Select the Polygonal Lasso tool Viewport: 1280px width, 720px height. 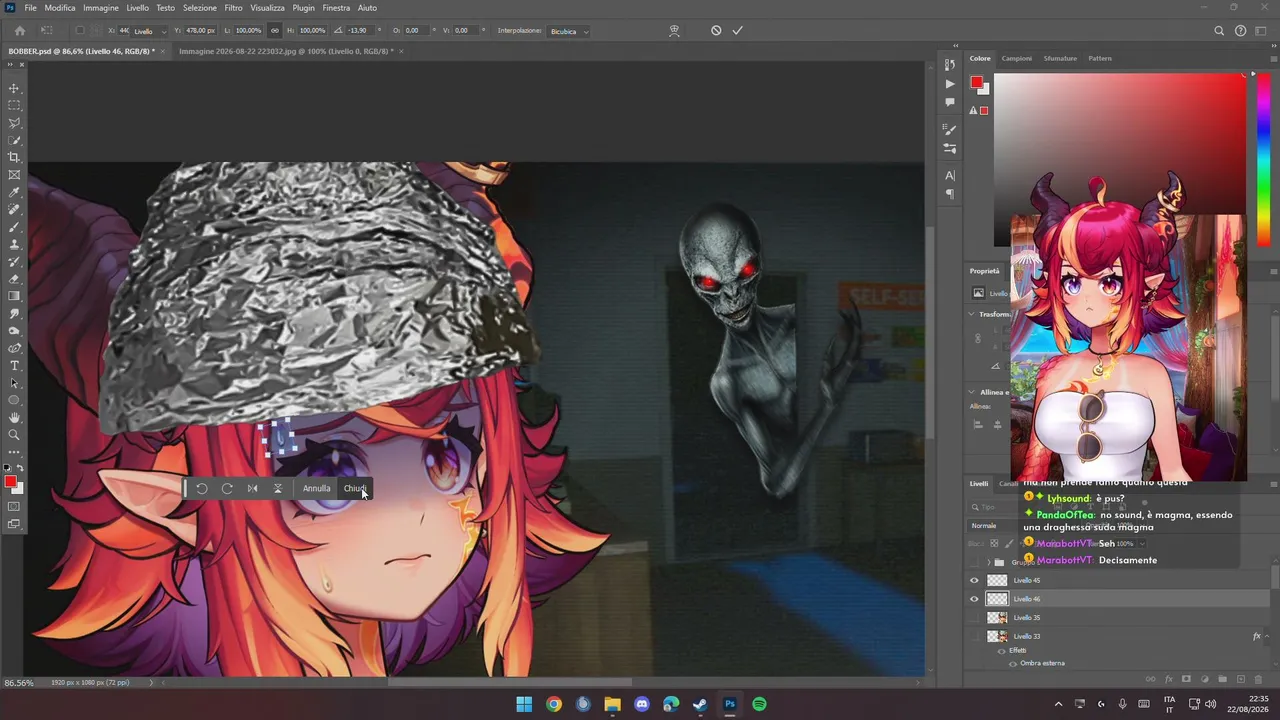coord(14,123)
